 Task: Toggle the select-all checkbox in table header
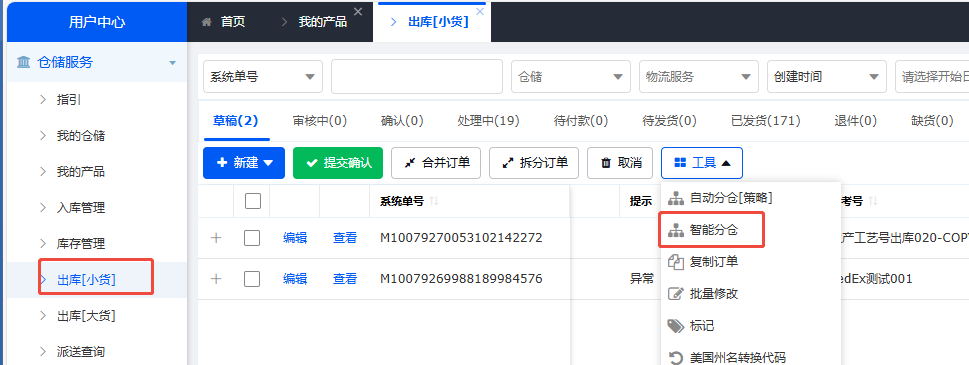click(x=253, y=201)
